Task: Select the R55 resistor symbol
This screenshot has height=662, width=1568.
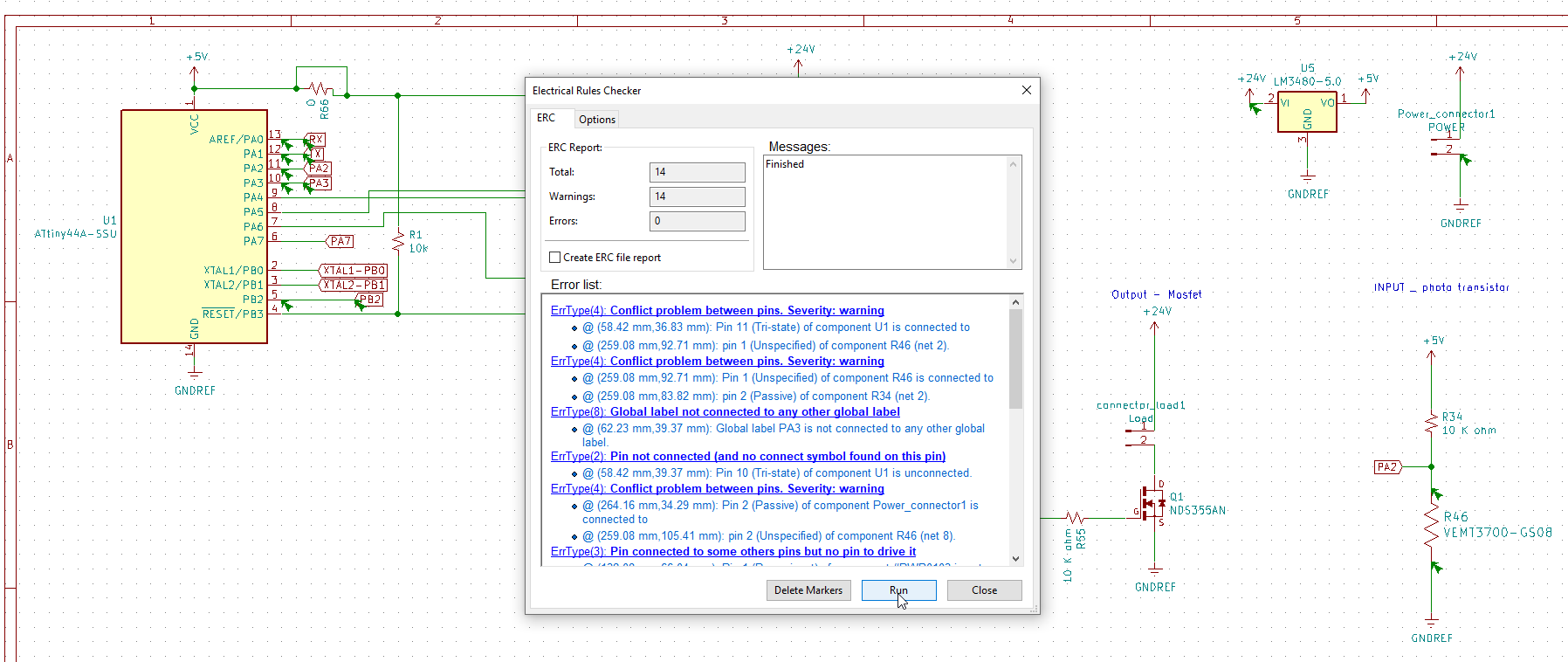Action: point(1075,518)
